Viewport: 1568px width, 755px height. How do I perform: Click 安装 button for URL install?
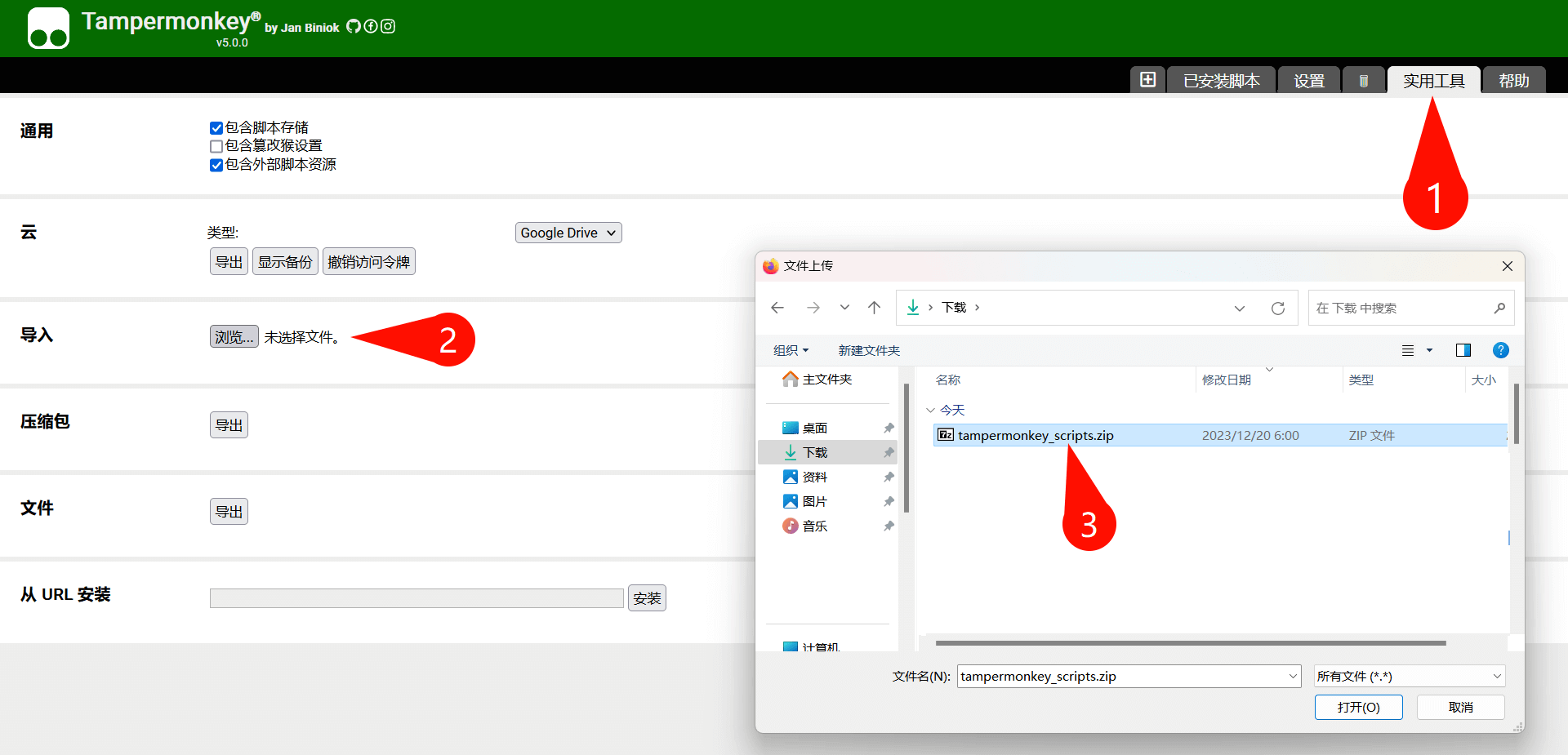pos(647,597)
